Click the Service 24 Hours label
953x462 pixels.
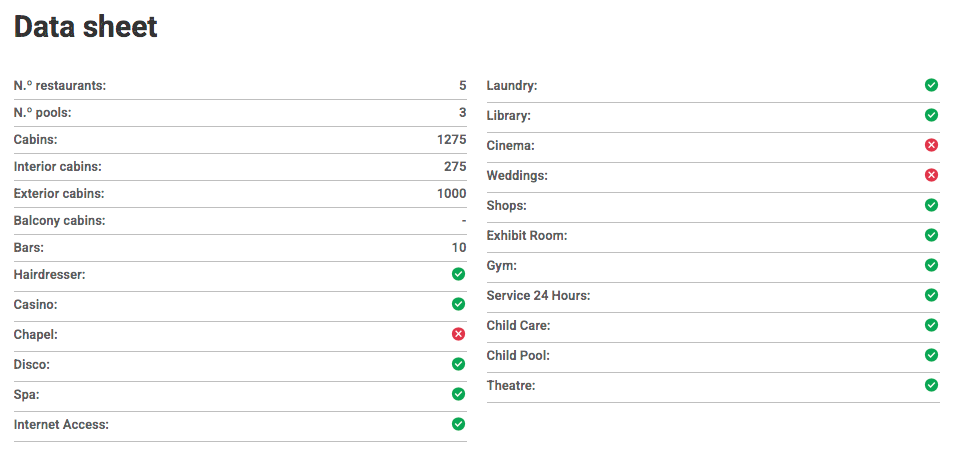[538, 296]
